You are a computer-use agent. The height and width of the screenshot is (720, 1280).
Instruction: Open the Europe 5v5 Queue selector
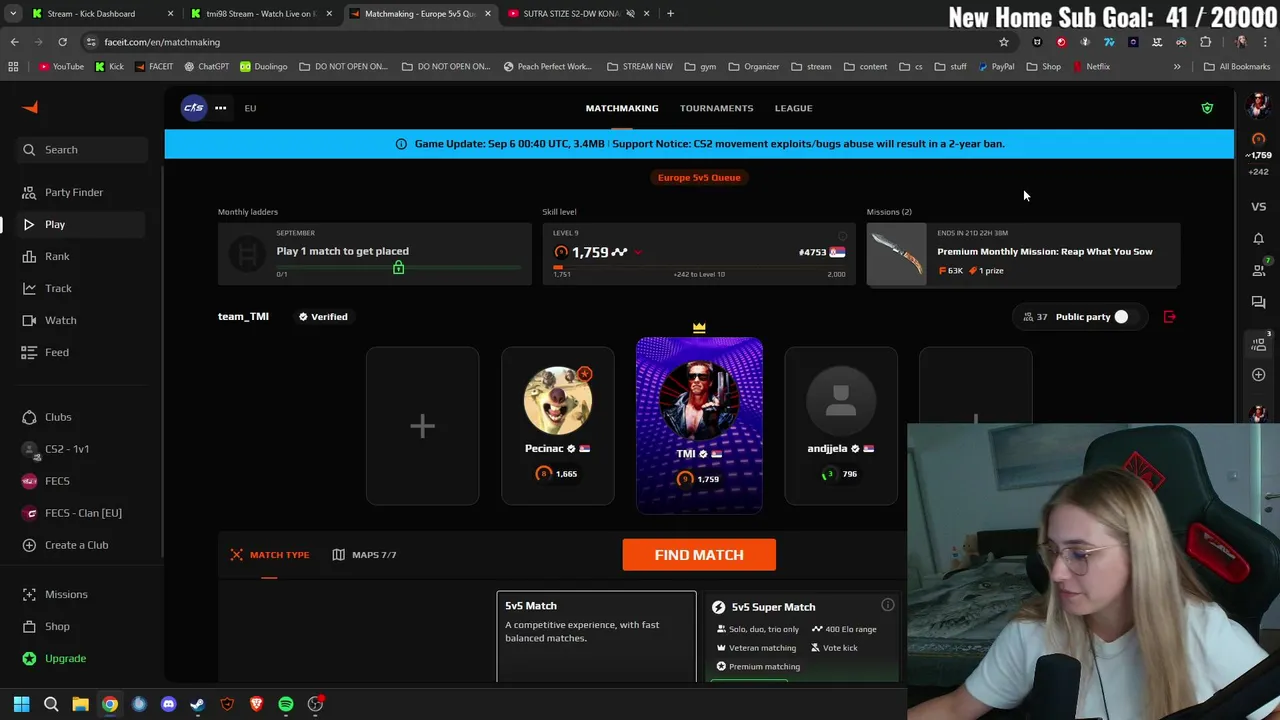[699, 177]
